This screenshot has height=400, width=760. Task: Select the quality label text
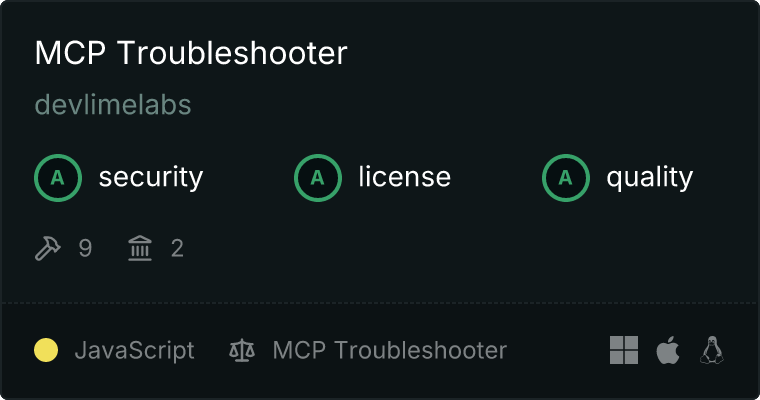pos(649,178)
